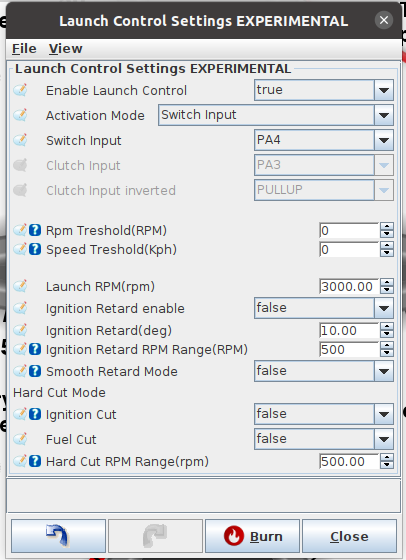Decrease Ignition Retard RPM Range with down arrow
The image size is (406, 560).
point(387,353)
